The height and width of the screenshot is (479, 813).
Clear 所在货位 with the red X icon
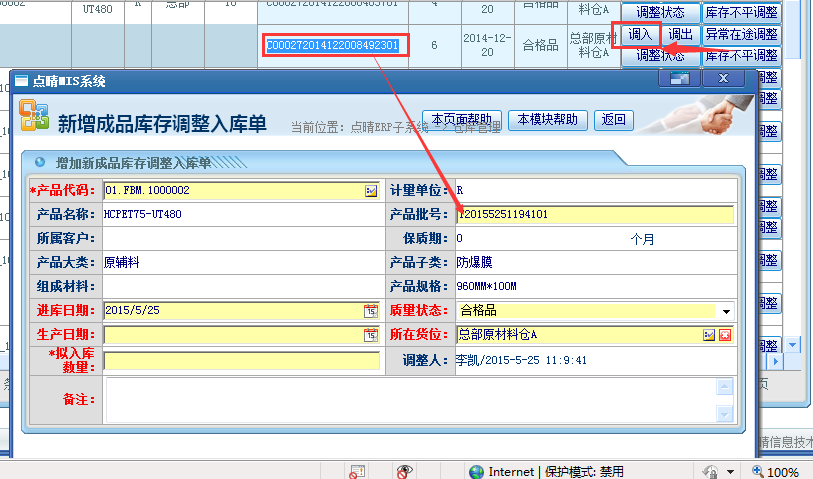point(725,335)
